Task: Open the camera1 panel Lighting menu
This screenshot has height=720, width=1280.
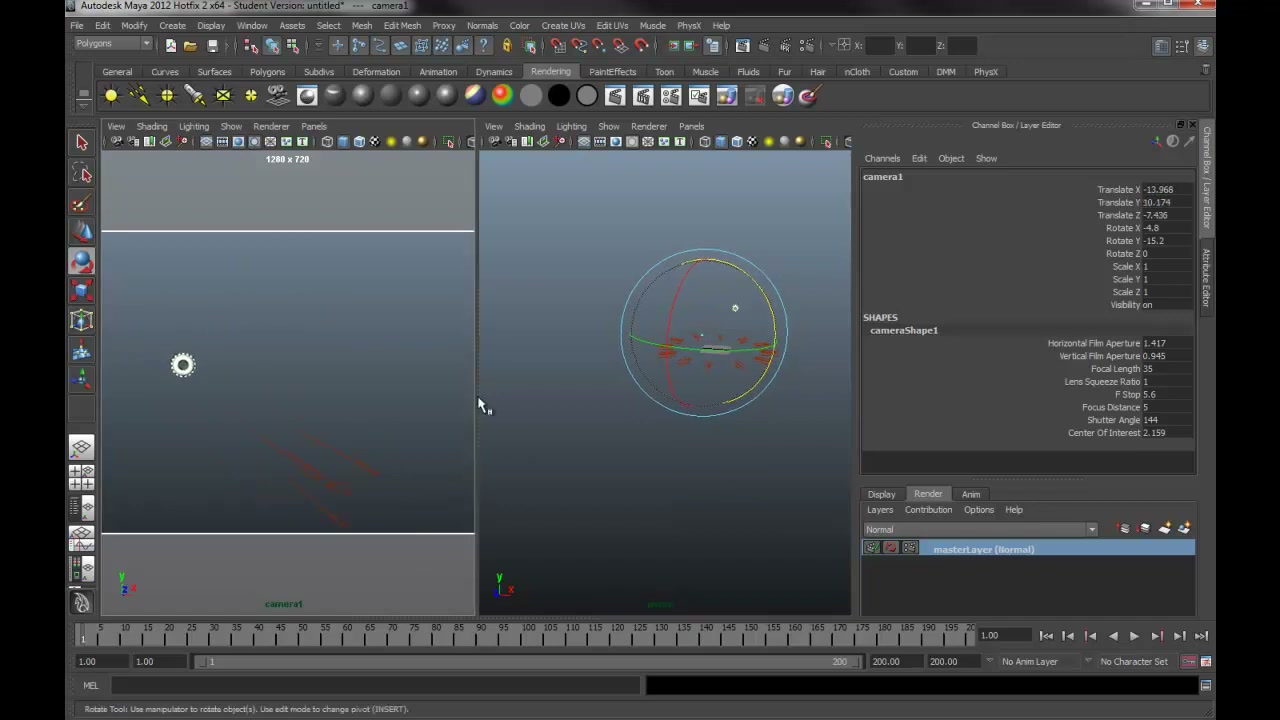Action: pyautogui.click(x=194, y=127)
